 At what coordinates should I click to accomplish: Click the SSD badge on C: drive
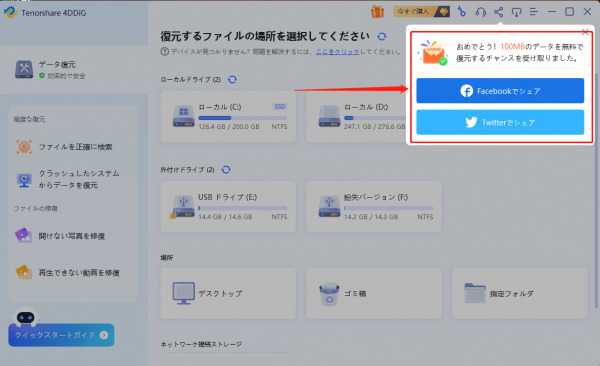pyautogui.click(x=280, y=106)
